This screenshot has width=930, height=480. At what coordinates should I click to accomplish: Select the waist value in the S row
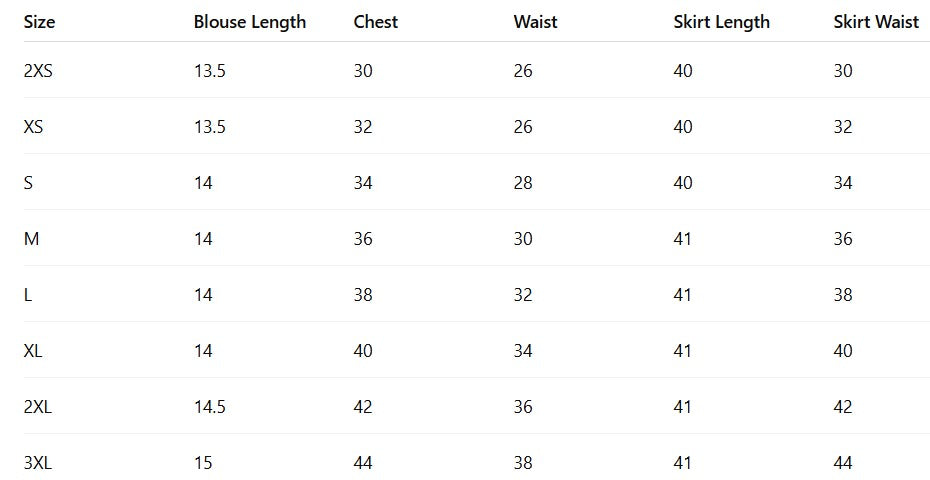[x=523, y=183]
